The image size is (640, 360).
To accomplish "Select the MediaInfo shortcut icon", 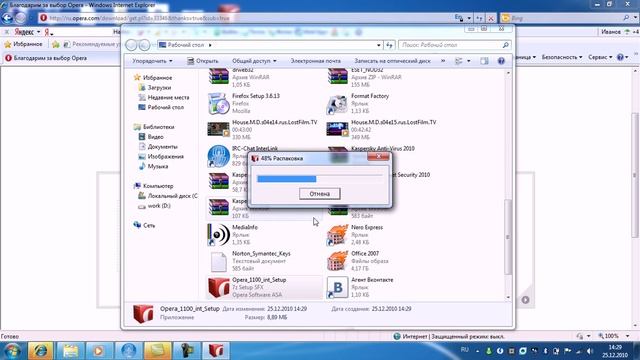I will [218, 235].
